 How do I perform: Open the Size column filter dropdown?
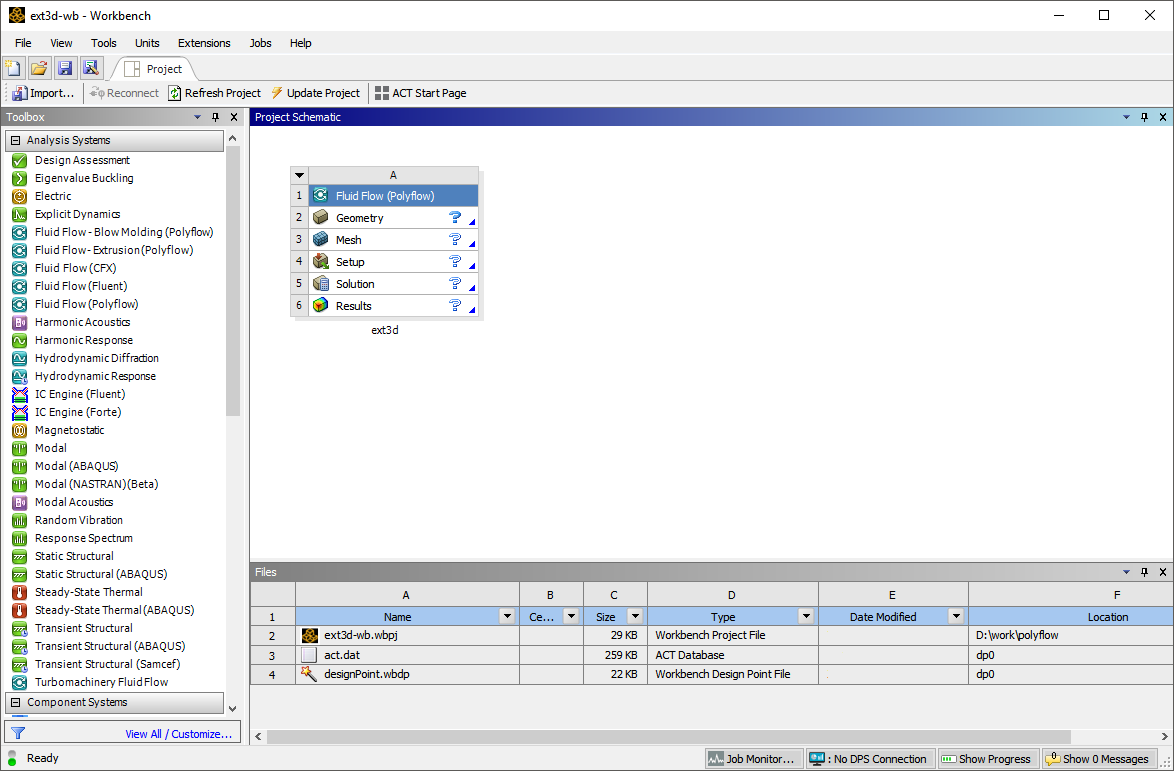(635, 617)
